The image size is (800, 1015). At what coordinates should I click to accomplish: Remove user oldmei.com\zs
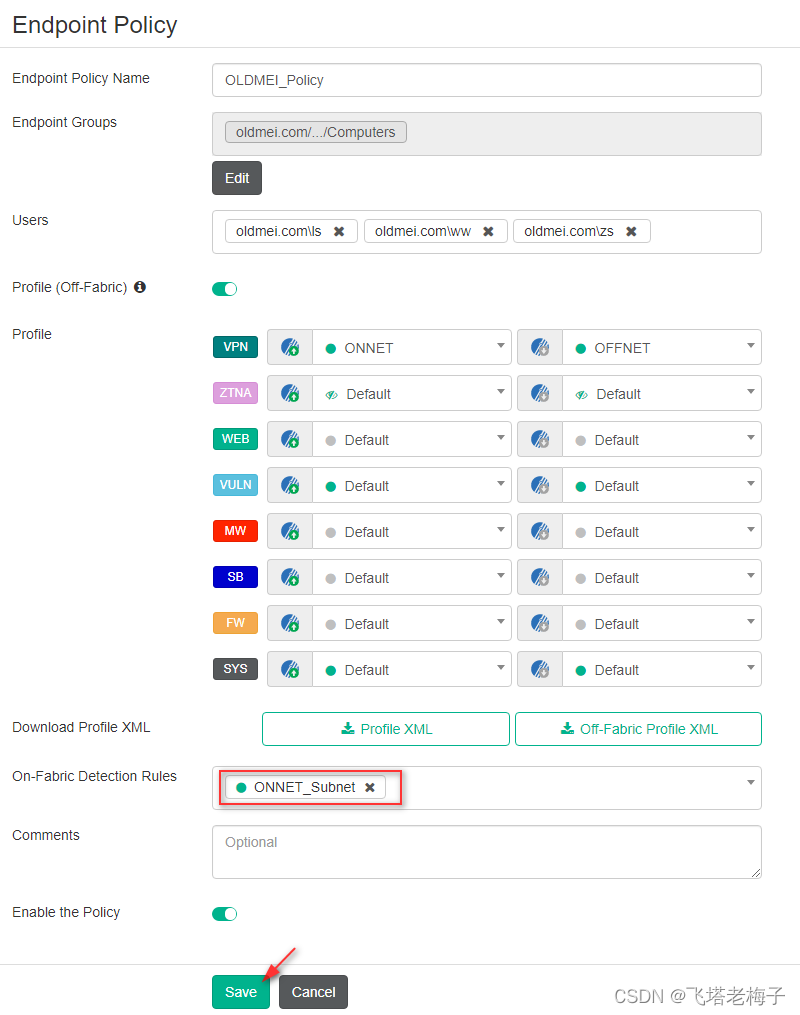(x=631, y=232)
